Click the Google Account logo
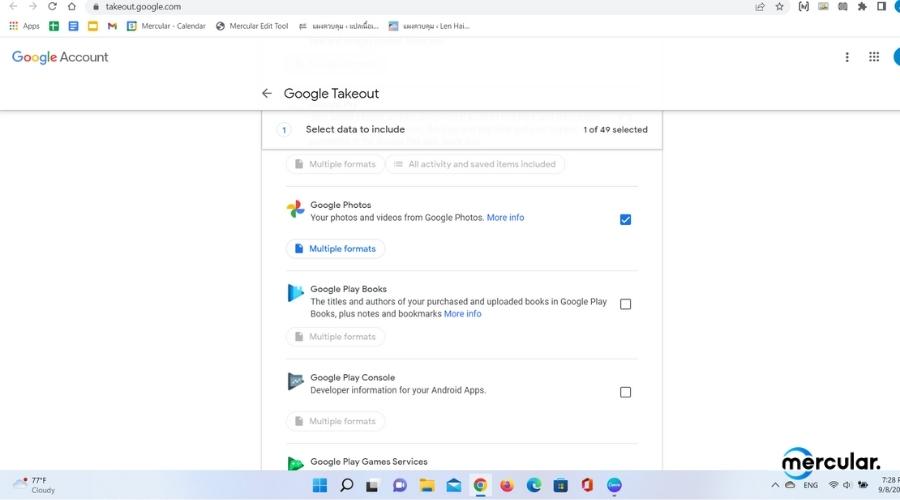The height and width of the screenshot is (500, 900). tap(60, 57)
